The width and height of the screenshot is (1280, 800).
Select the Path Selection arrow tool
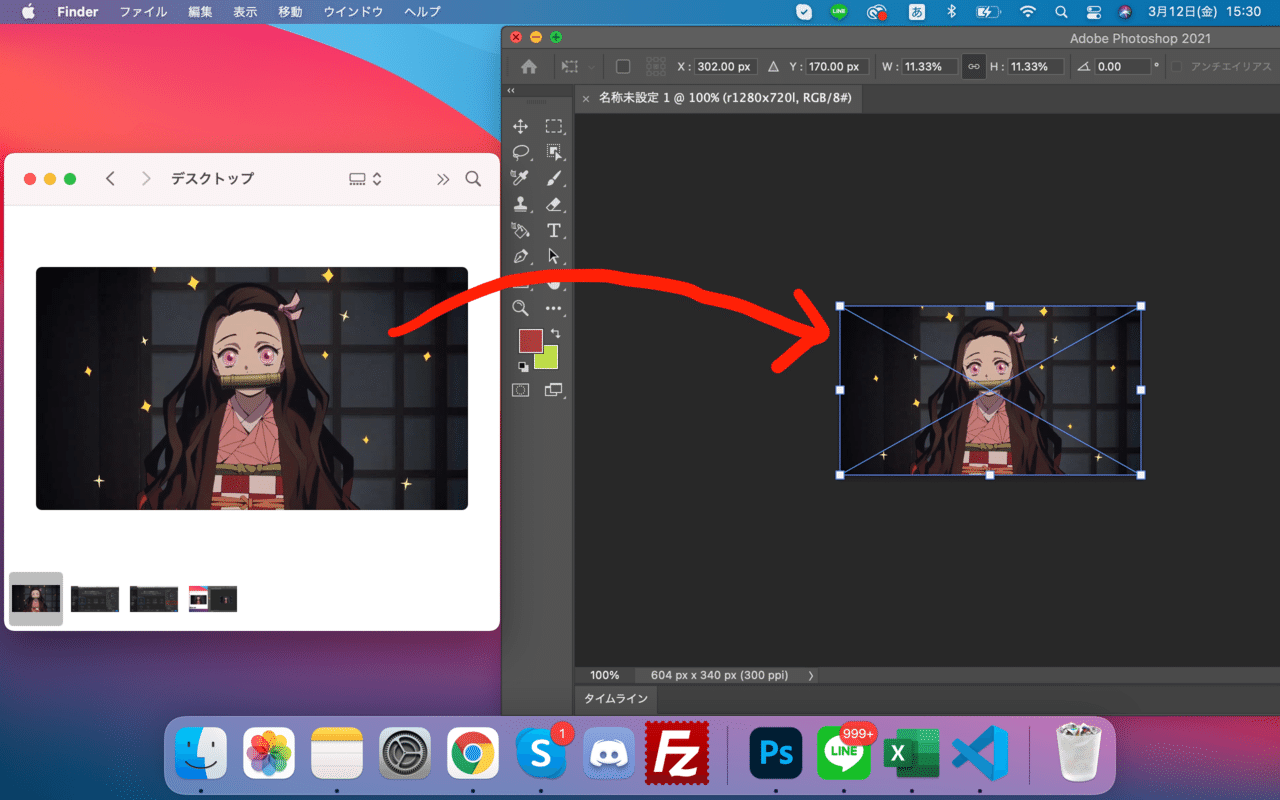[x=553, y=256]
